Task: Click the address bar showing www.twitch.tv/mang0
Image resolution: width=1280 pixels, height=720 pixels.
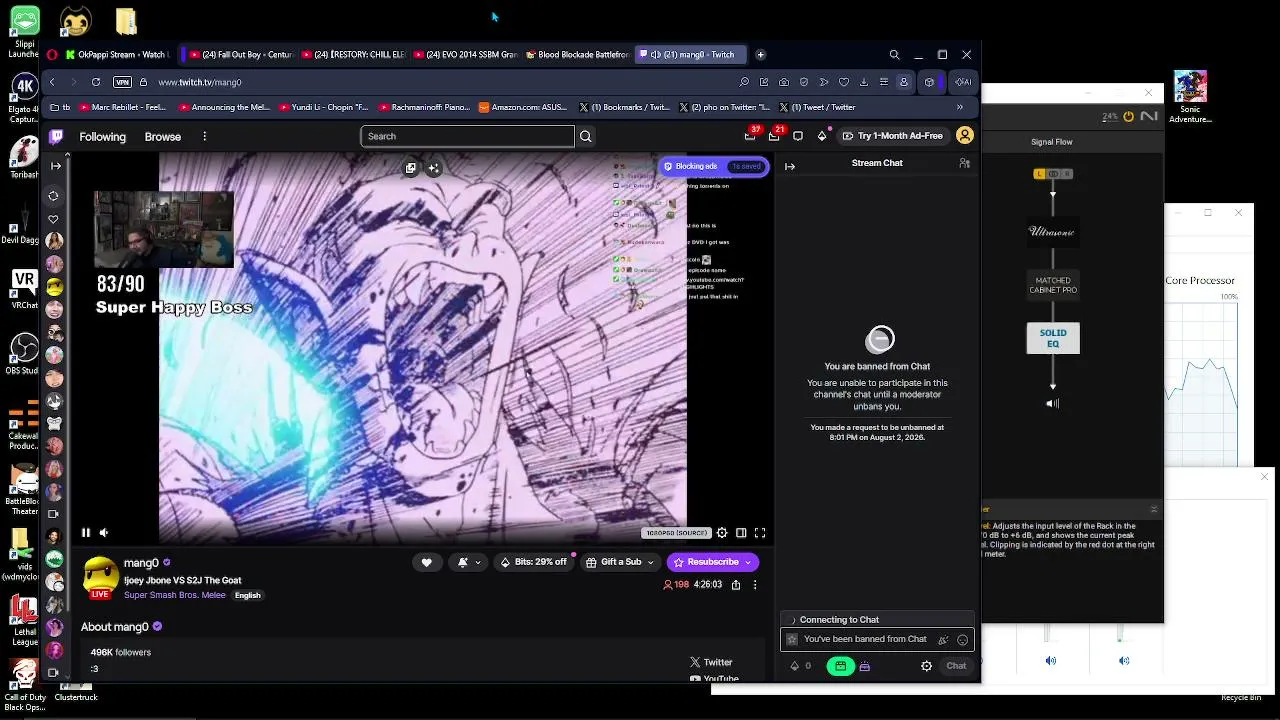Action: tap(200, 82)
